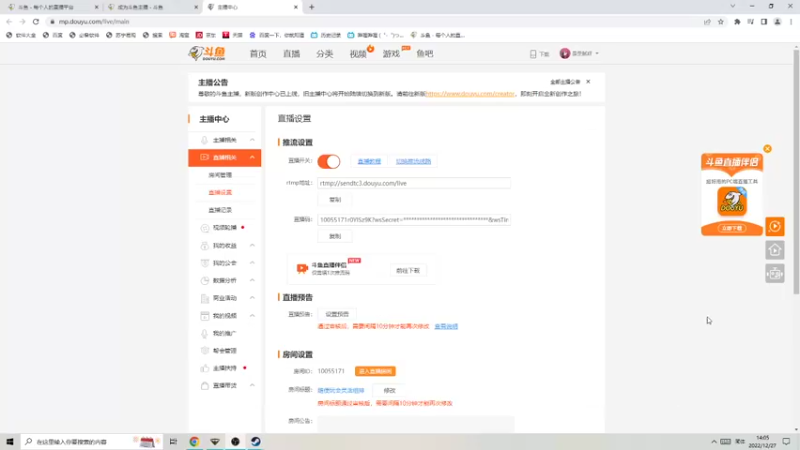Expand the 商业活动 section chevron
This screenshot has height=450, width=800.
252,298
